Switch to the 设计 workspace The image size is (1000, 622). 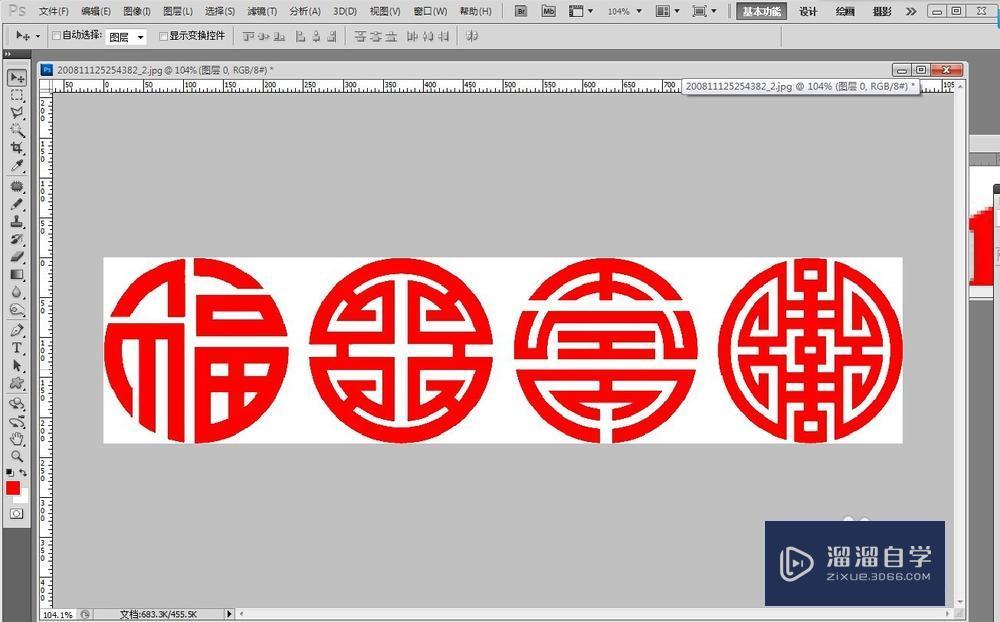coord(808,11)
